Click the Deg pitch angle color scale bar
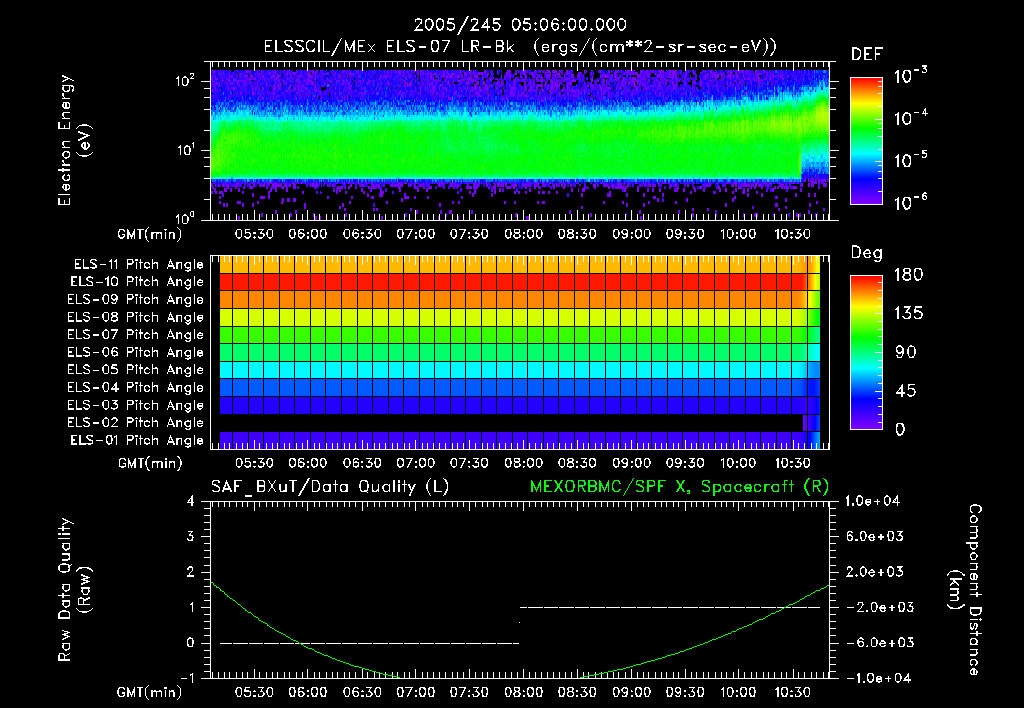Image resolution: width=1024 pixels, height=708 pixels. tap(866, 352)
